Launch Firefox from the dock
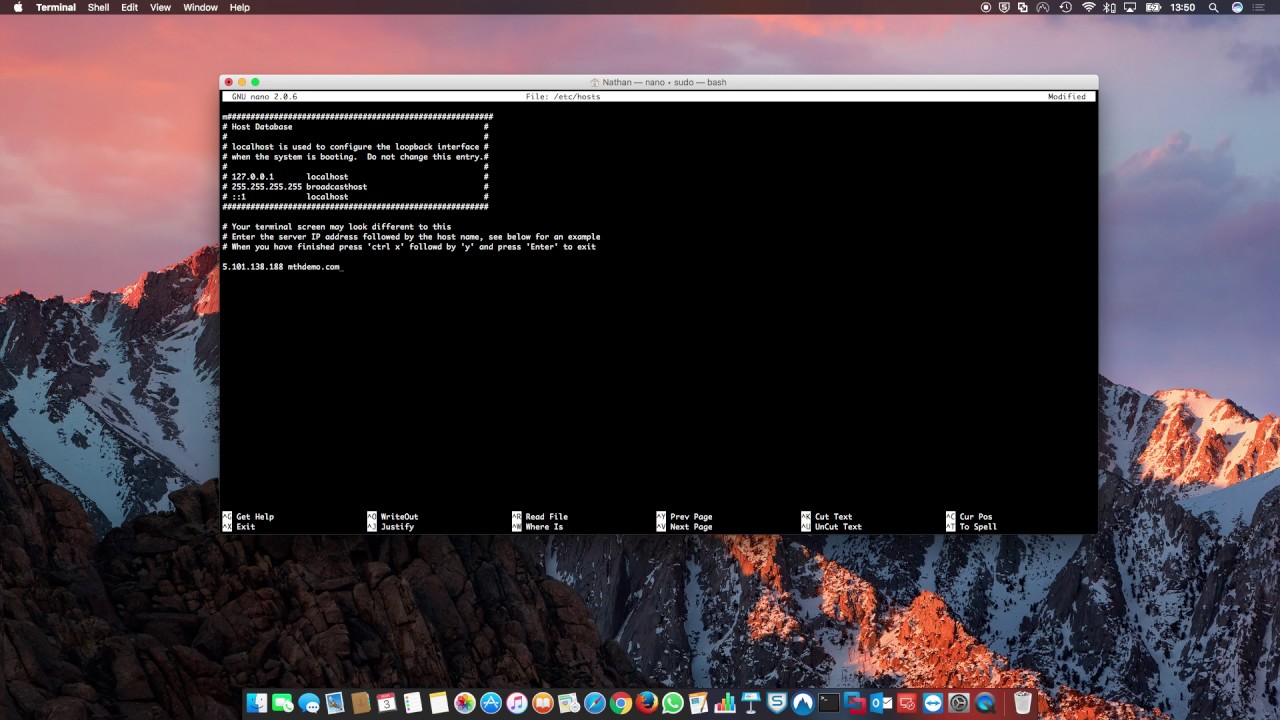Image resolution: width=1280 pixels, height=720 pixels. coord(646,703)
